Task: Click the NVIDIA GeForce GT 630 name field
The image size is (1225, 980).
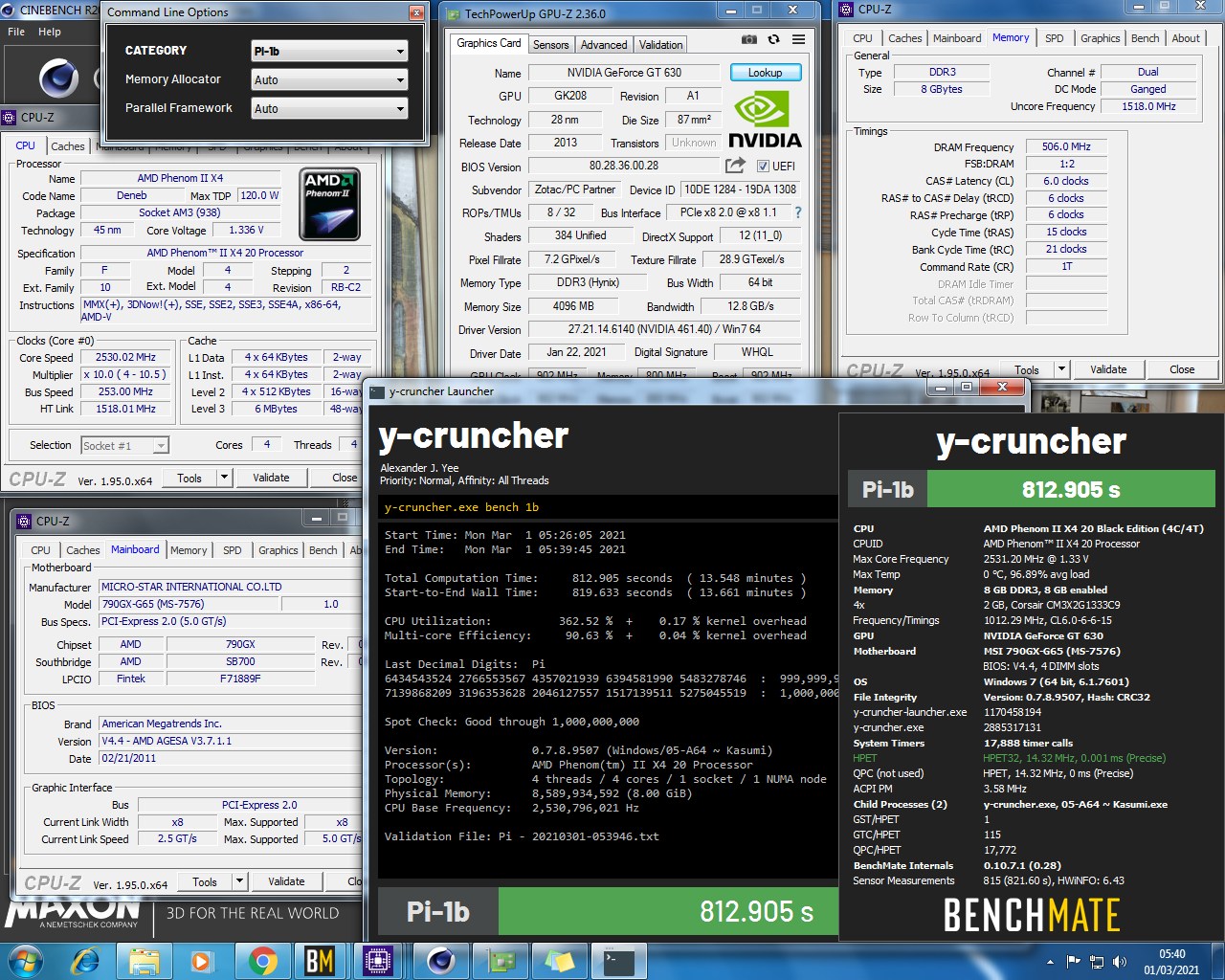Action: coord(624,73)
